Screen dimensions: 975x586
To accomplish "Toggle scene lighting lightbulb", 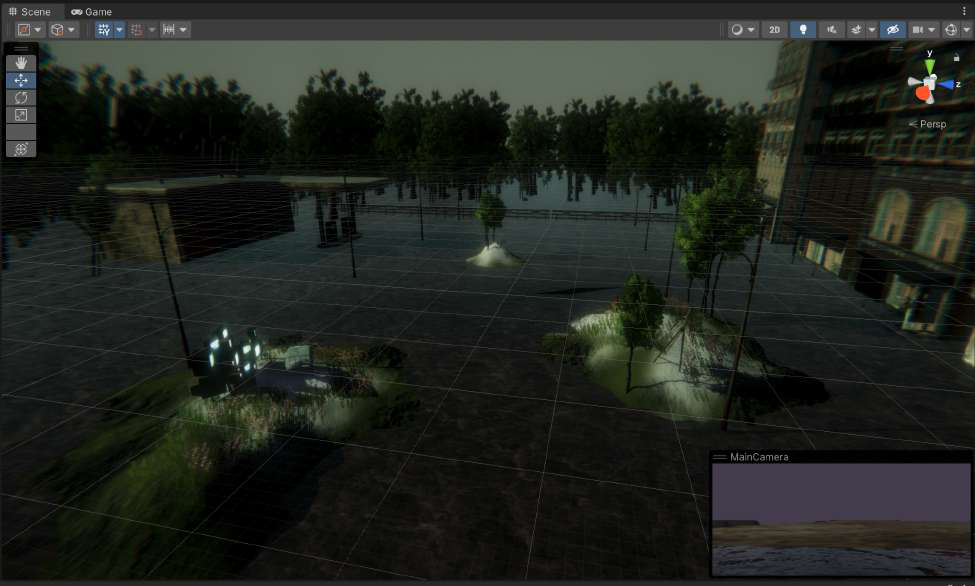I will [x=803, y=30].
